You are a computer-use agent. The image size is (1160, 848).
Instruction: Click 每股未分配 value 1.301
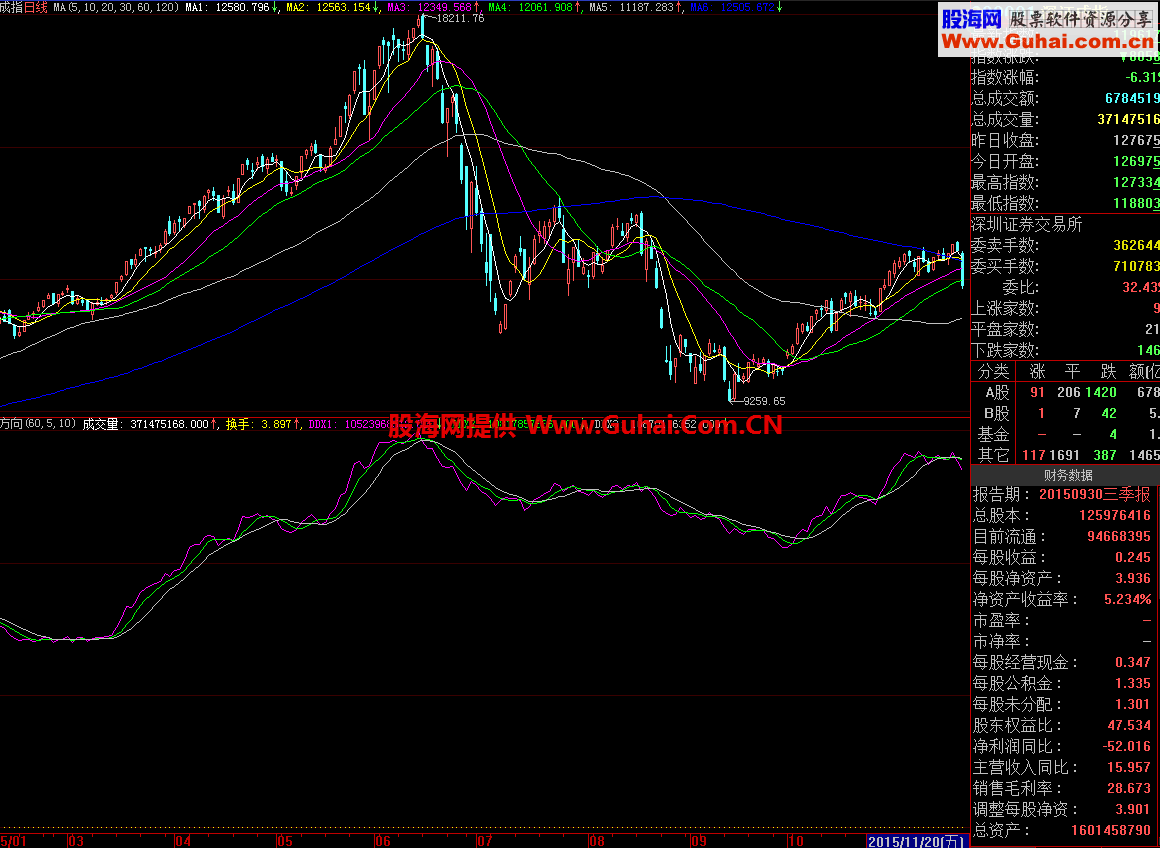[x=1133, y=704]
